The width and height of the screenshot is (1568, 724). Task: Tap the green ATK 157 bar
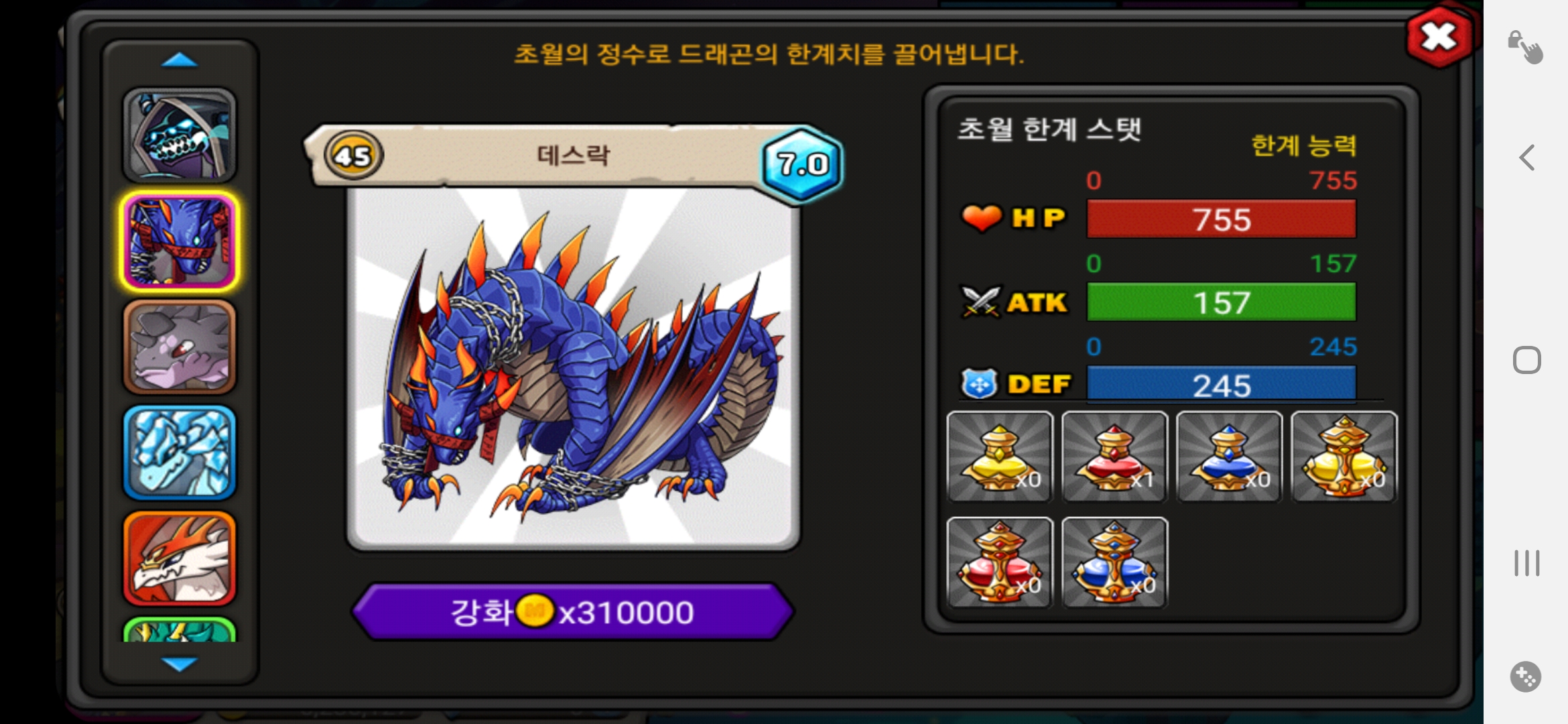(x=1221, y=302)
